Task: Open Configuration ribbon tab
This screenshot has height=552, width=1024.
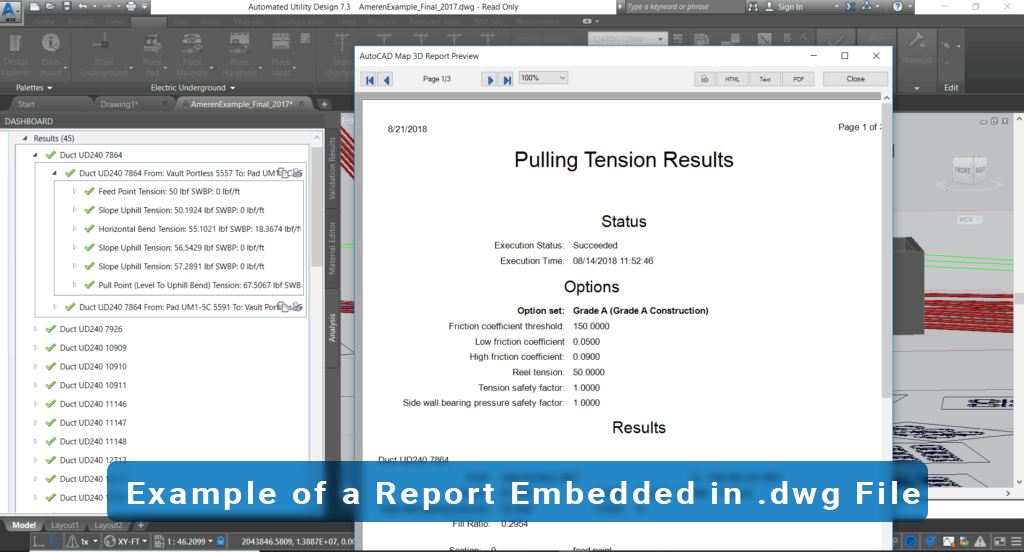Action: (x=300, y=22)
